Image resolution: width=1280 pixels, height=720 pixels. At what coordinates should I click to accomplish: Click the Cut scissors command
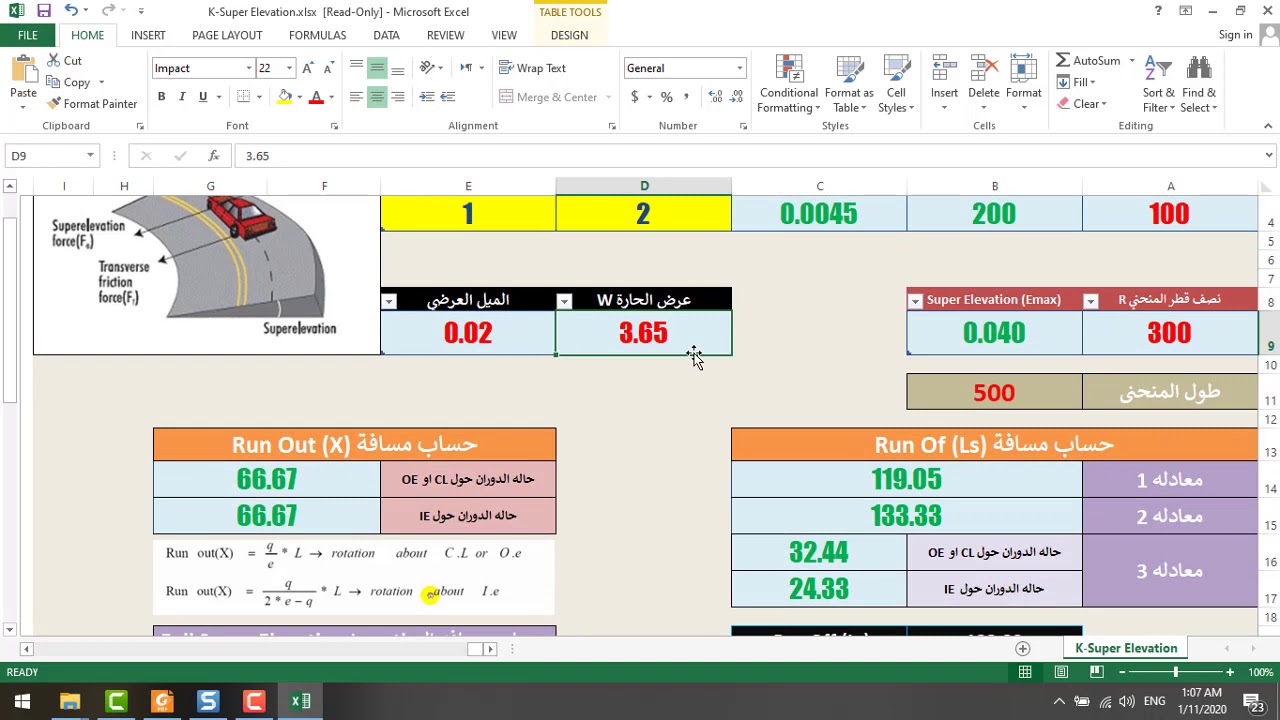(x=63, y=61)
